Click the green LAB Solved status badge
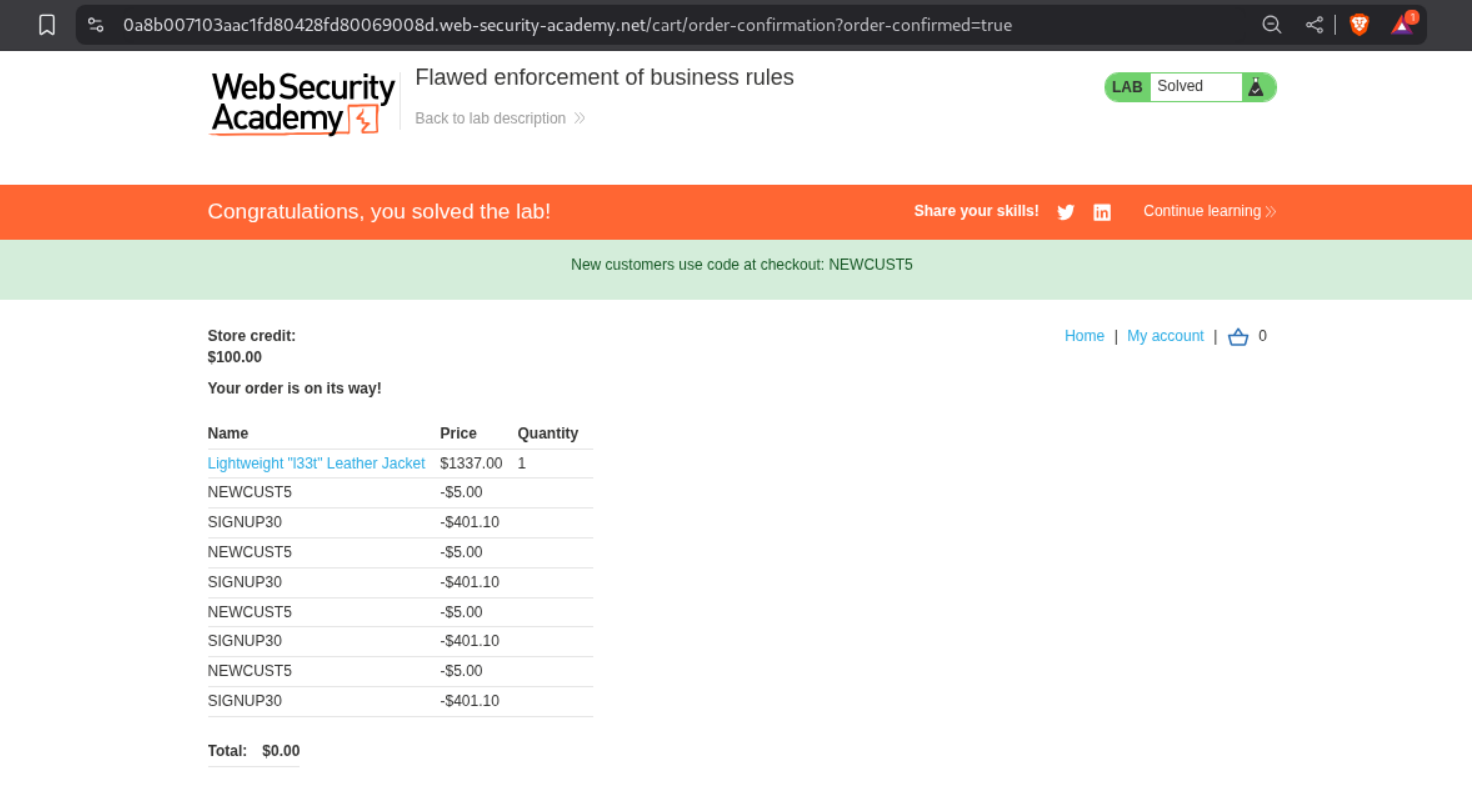 [1178, 87]
